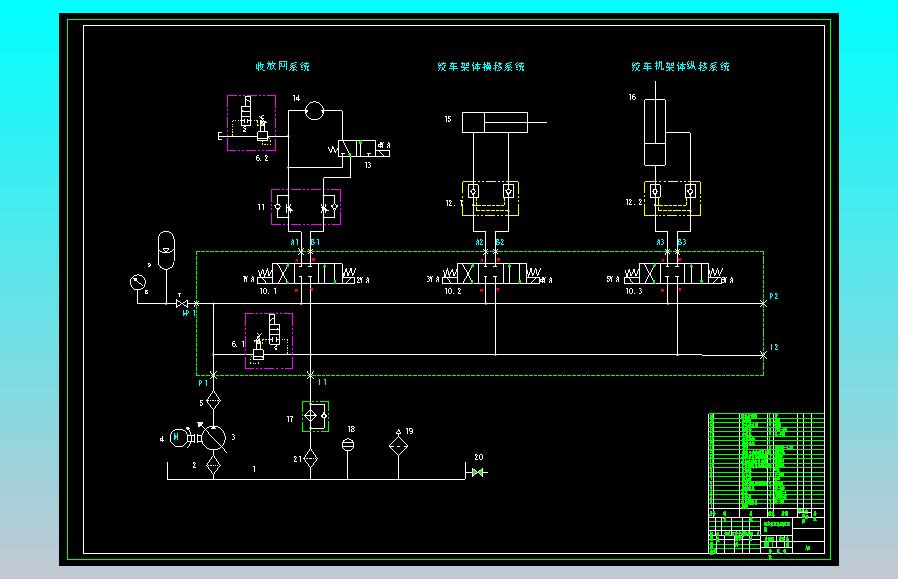
Task: Click the title text 收放网系统
Action: pos(282,66)
